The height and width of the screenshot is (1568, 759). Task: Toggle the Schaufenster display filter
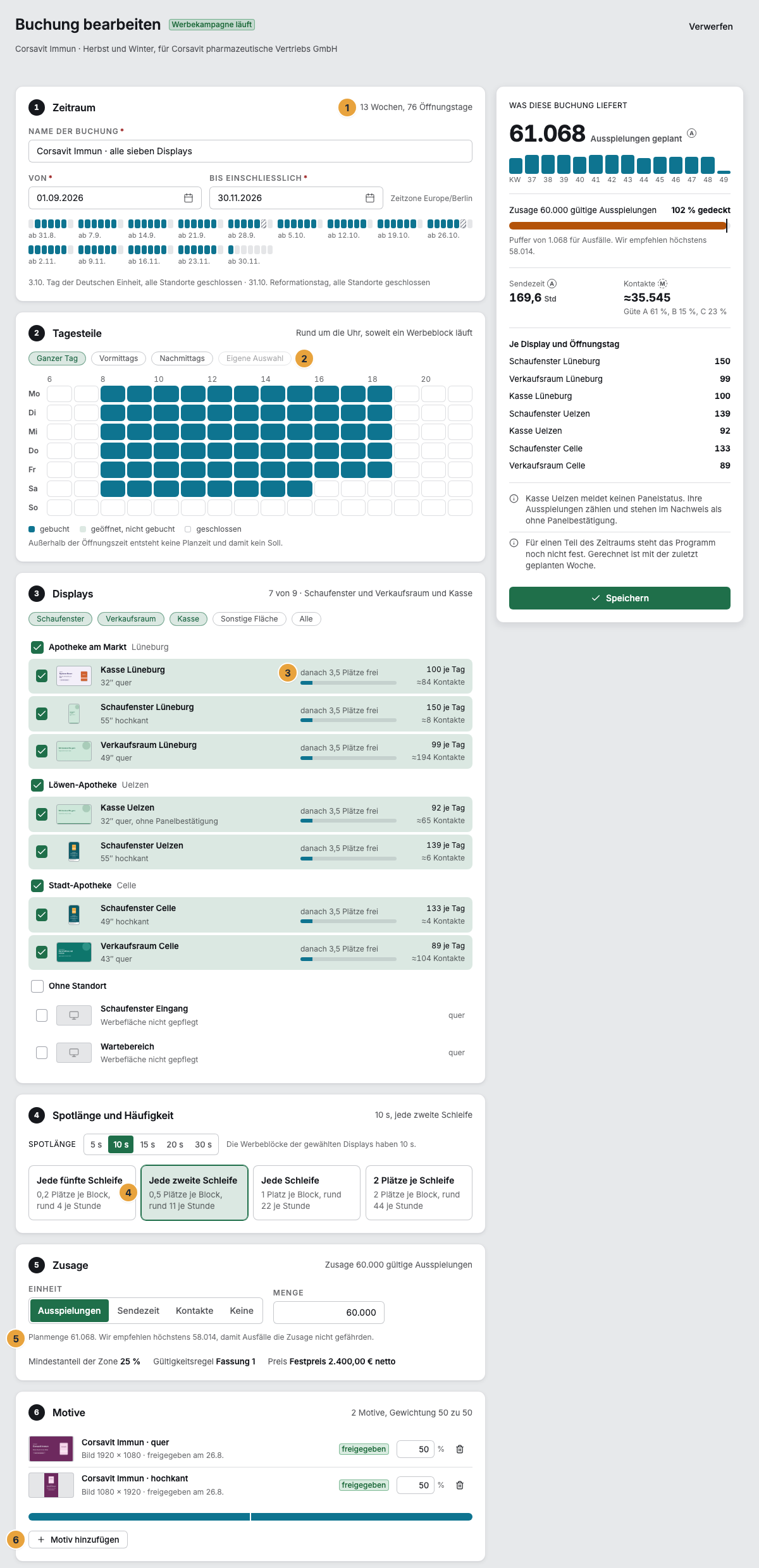(x=60, y=619)
